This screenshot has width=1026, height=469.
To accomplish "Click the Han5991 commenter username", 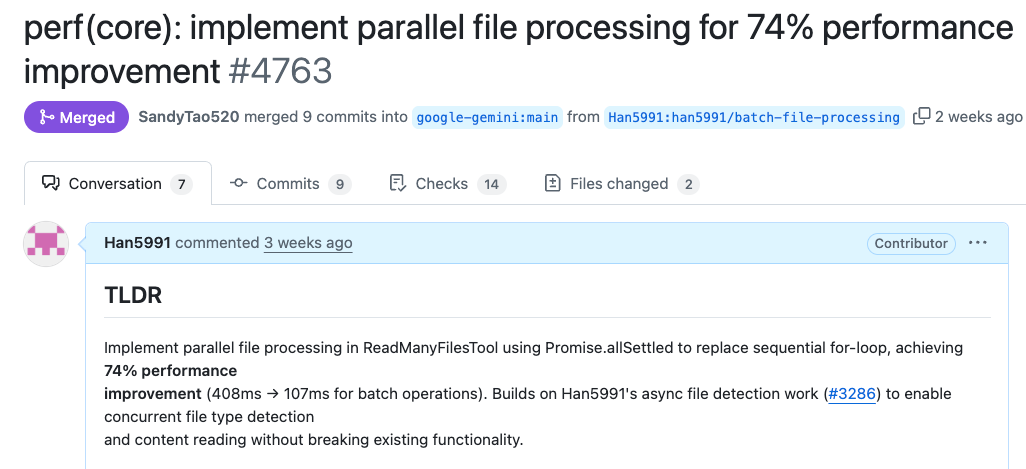I will 137,243.
